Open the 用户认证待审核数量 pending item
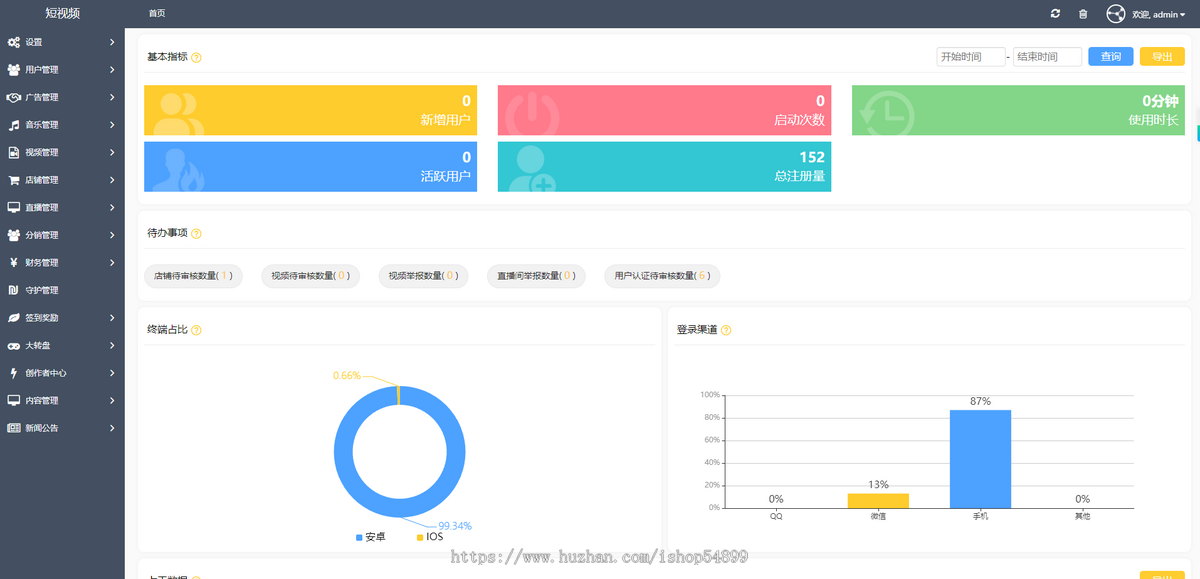This screenshot has height=579, width=1200. [x=662, y=276]
